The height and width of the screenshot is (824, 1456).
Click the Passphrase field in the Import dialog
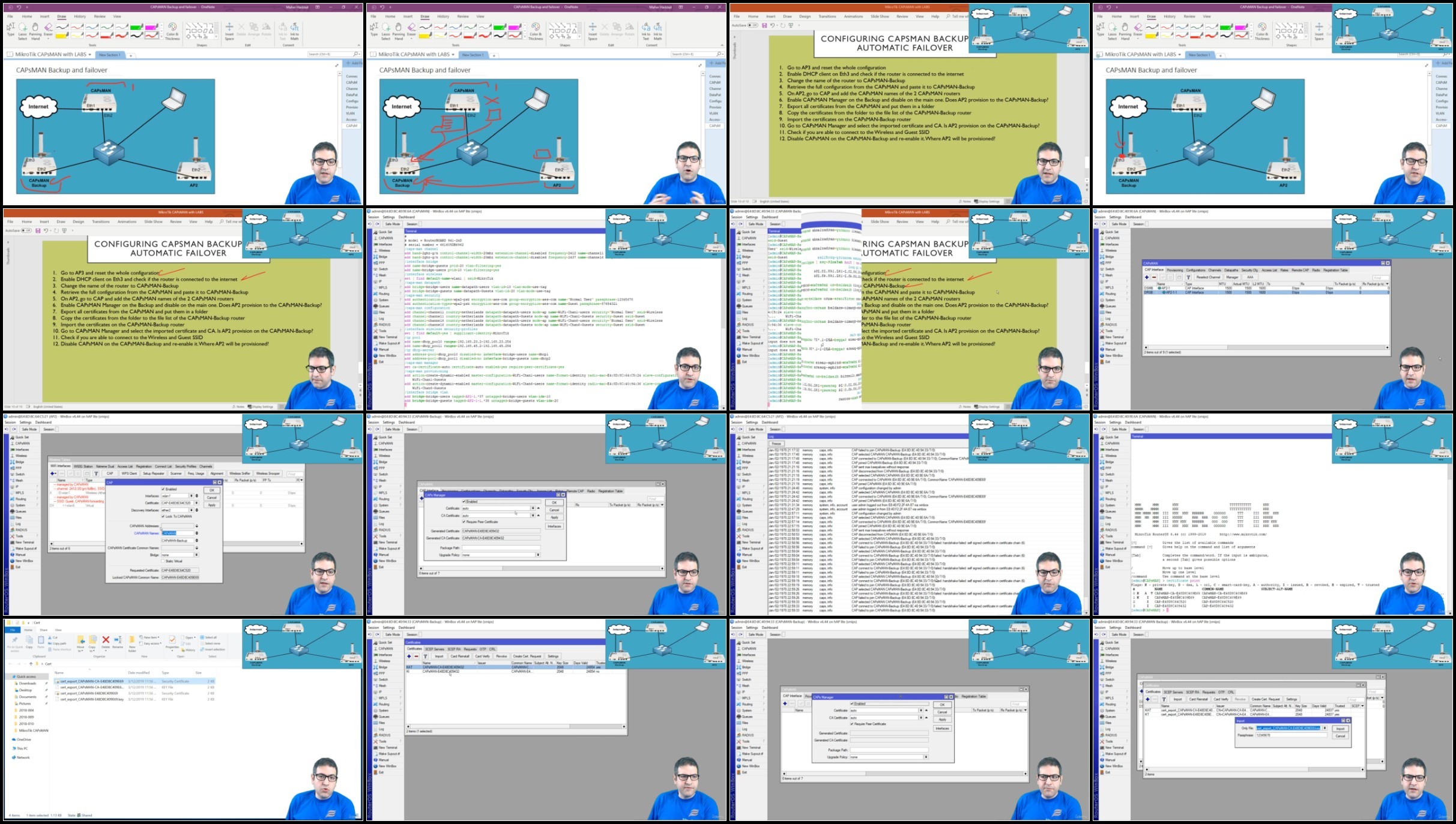(1291, 735)
